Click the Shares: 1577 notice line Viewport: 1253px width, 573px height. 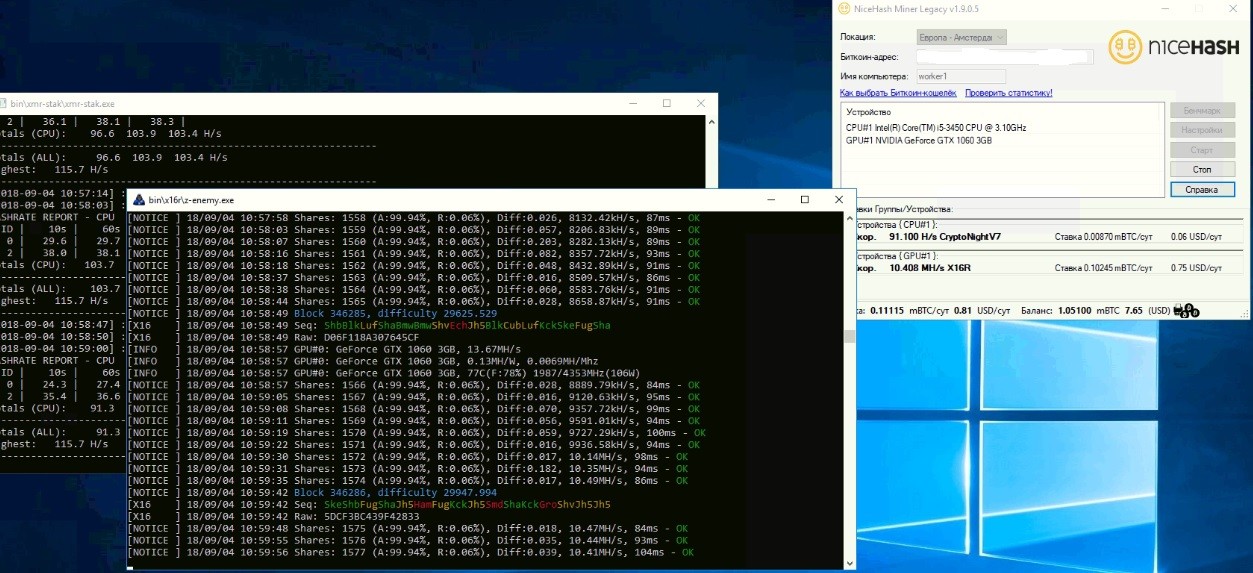pyautogui.click(x=411, y=553)
